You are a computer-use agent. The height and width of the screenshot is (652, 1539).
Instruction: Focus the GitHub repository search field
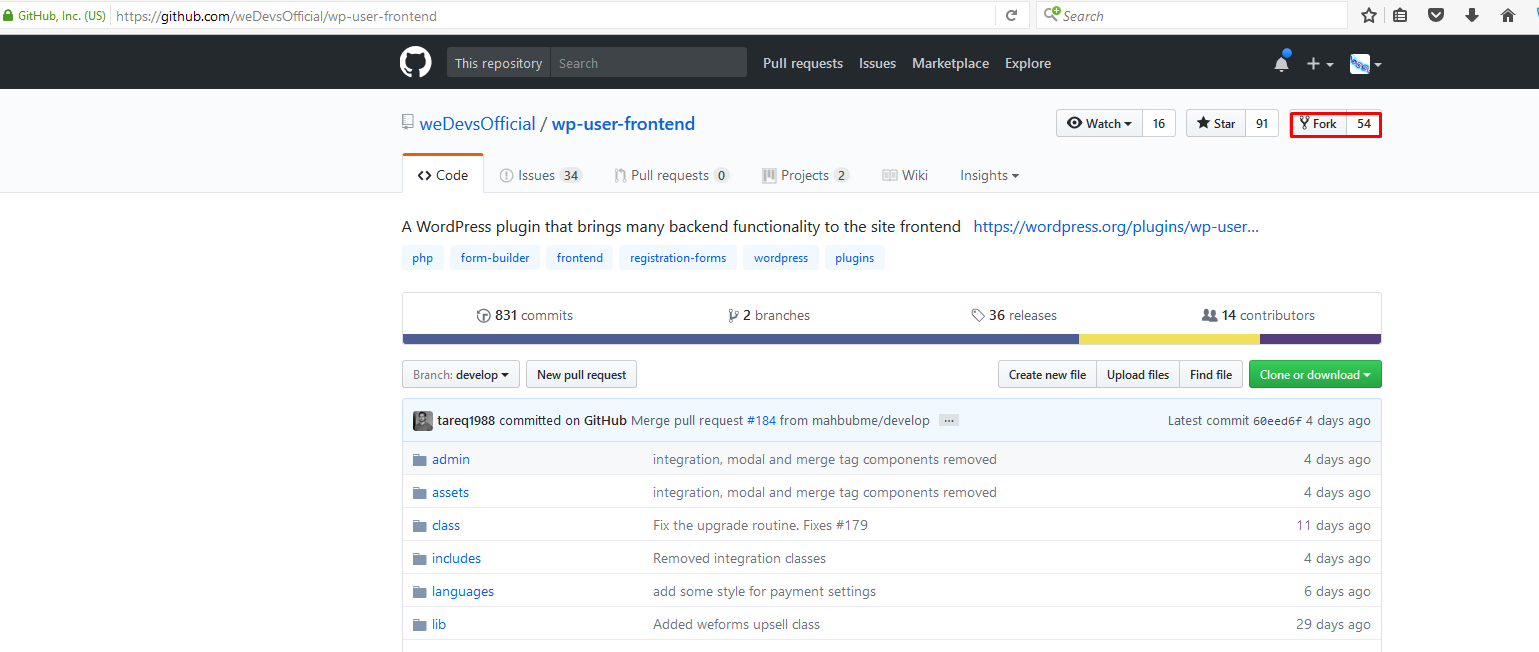648,63
